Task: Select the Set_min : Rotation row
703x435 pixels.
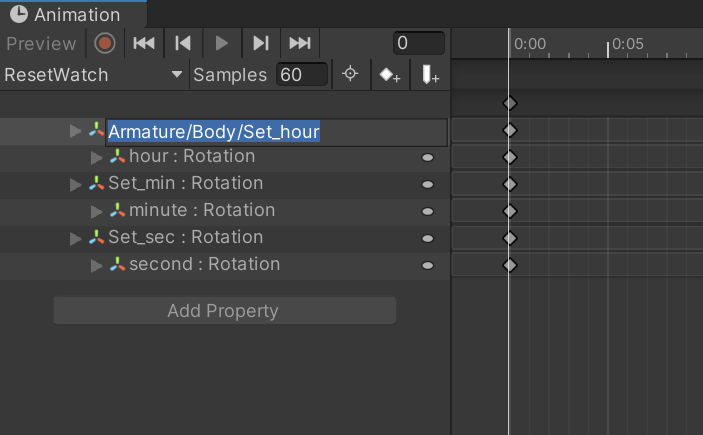Action: click(225, 184)
